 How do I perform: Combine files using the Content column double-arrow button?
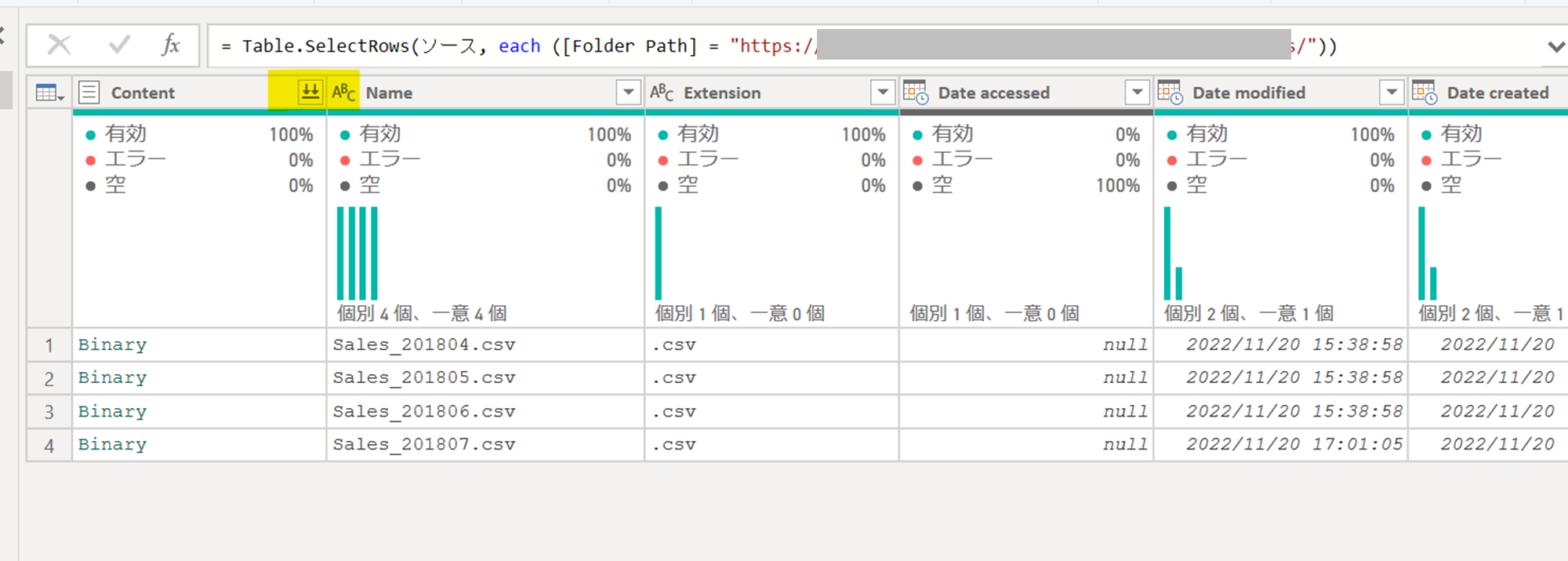310,92
